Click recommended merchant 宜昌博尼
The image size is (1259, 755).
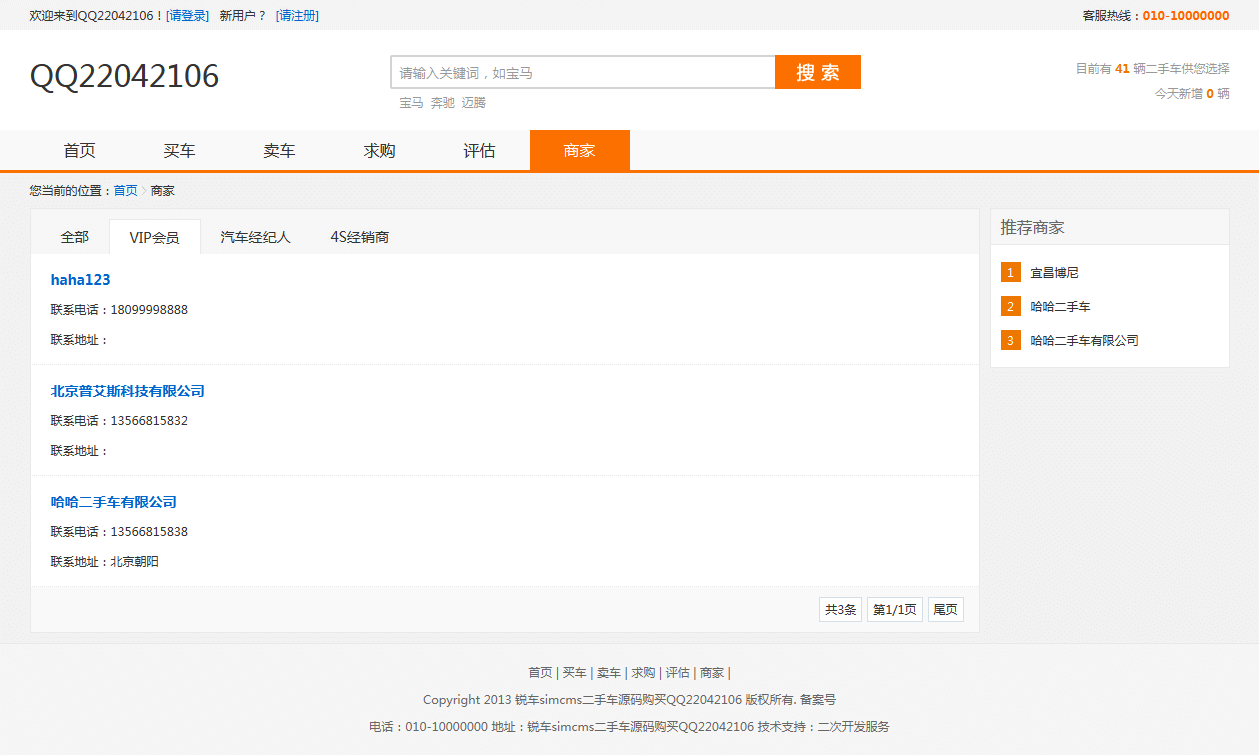point(1054,273)
